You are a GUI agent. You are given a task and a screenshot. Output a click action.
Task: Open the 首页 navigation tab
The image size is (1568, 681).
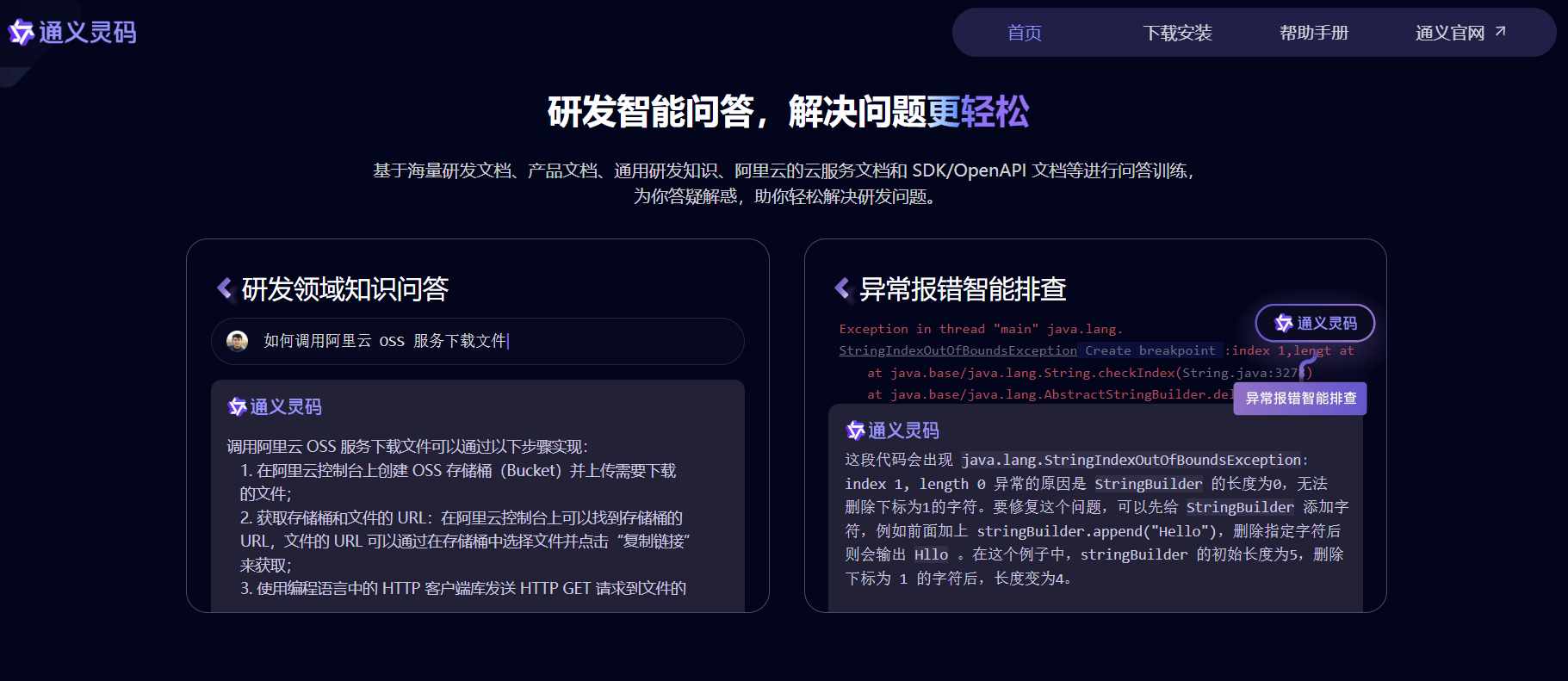pyautogui.click(x=1024, y=33)
